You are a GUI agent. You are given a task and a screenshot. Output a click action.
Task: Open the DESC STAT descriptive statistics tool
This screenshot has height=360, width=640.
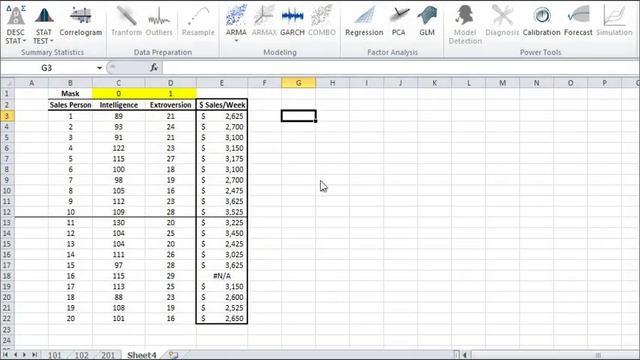click(x=16, y=24)
